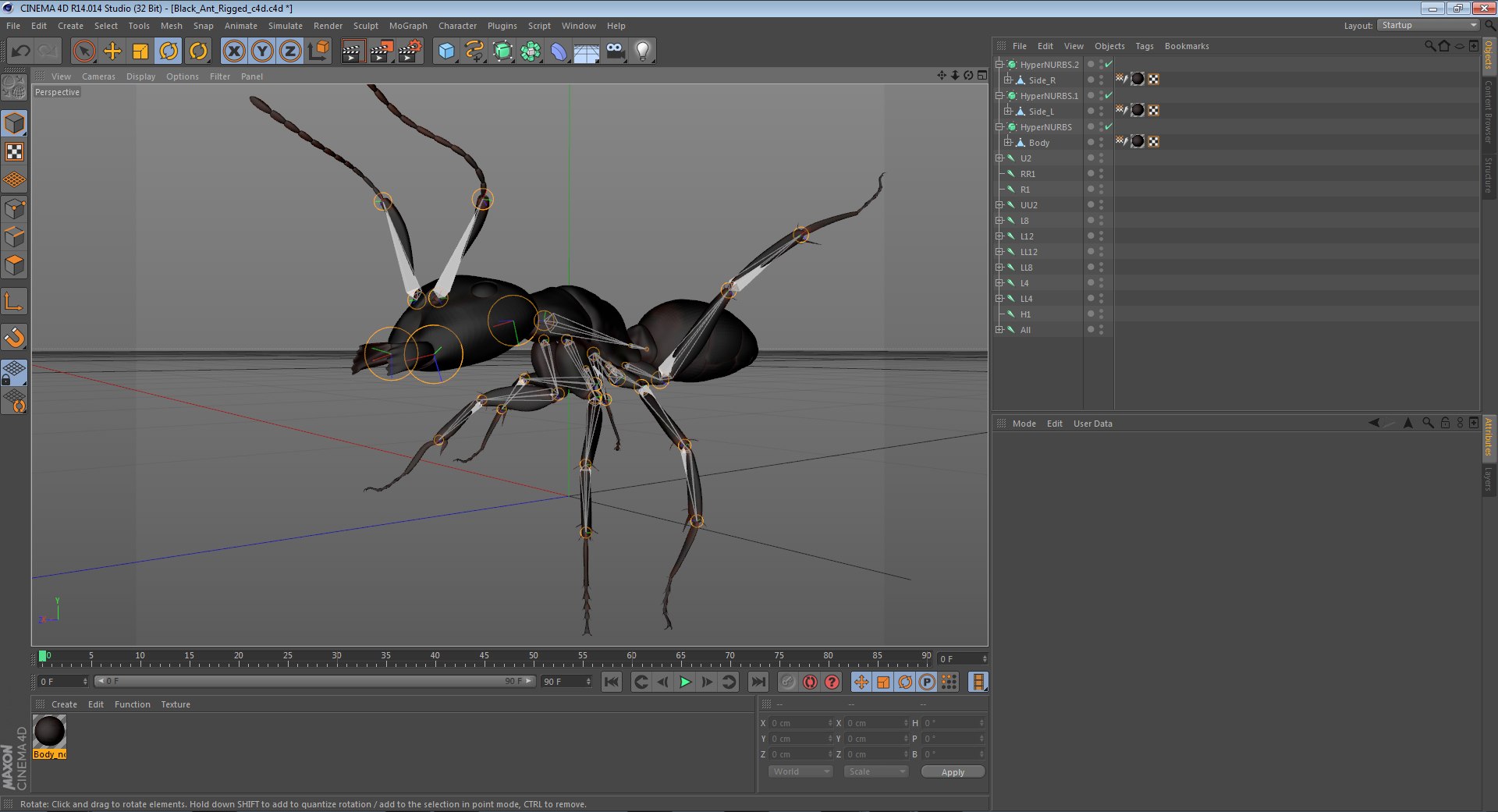Open the viewport Cameras menu

point(98,76)
